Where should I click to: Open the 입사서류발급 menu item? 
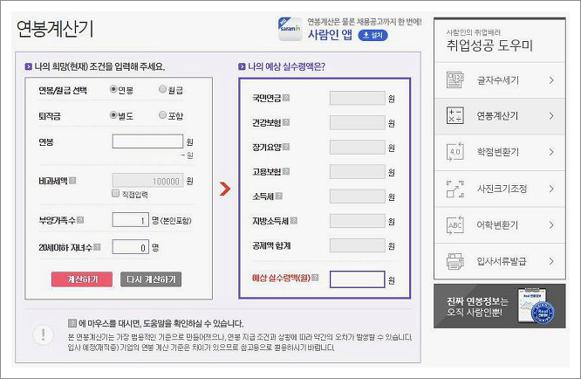pos(500,261)
